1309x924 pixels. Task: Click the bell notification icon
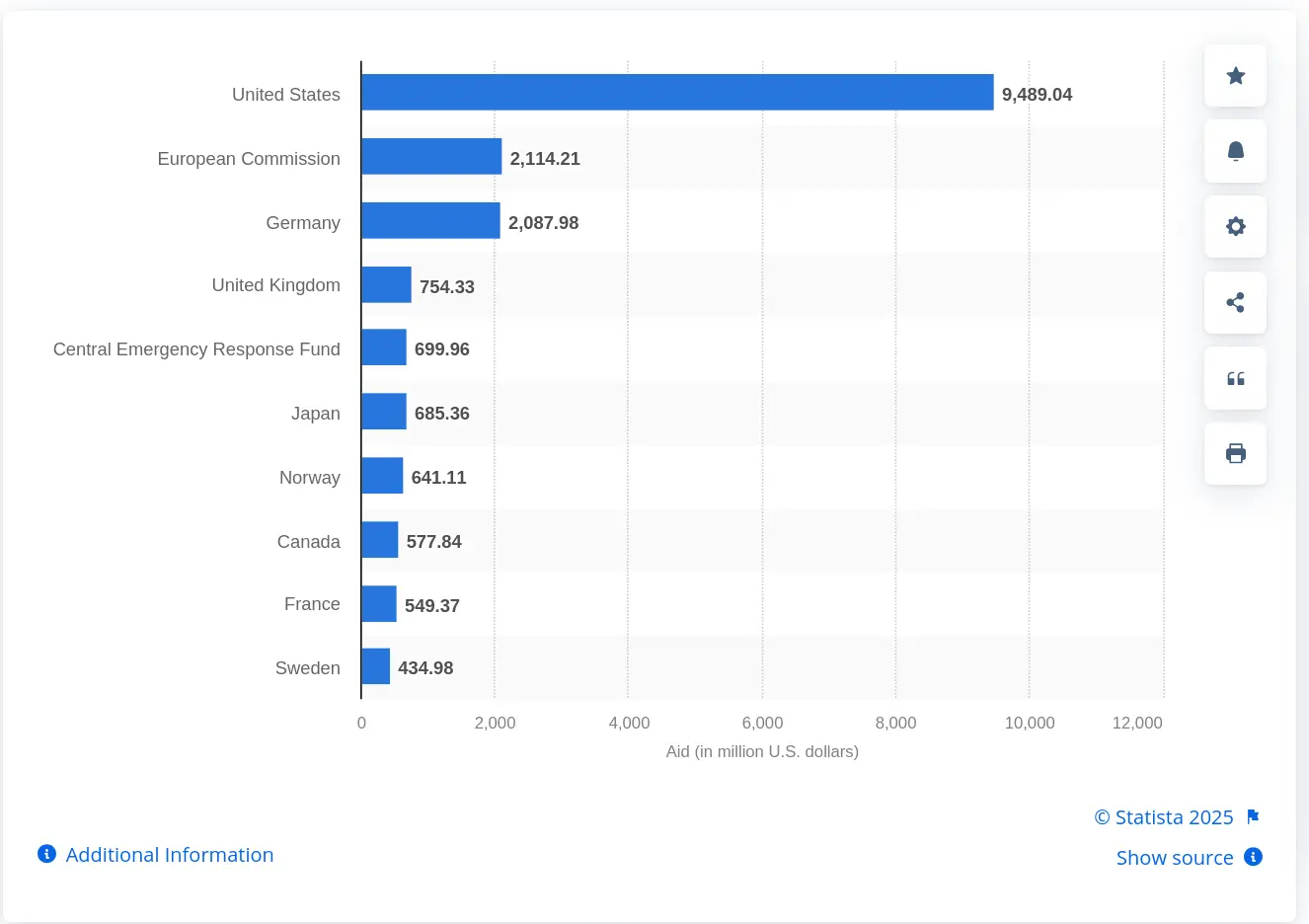pos(1235,151)
